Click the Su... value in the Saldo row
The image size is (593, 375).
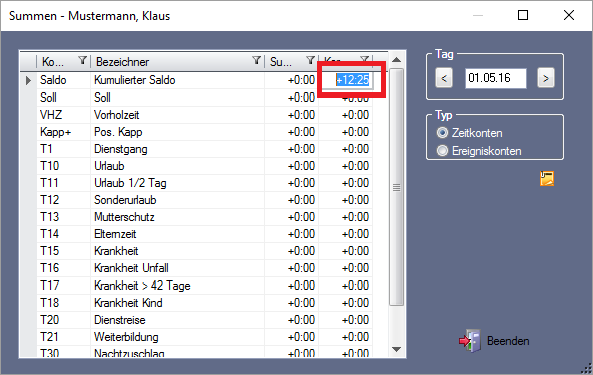[301, 80]
